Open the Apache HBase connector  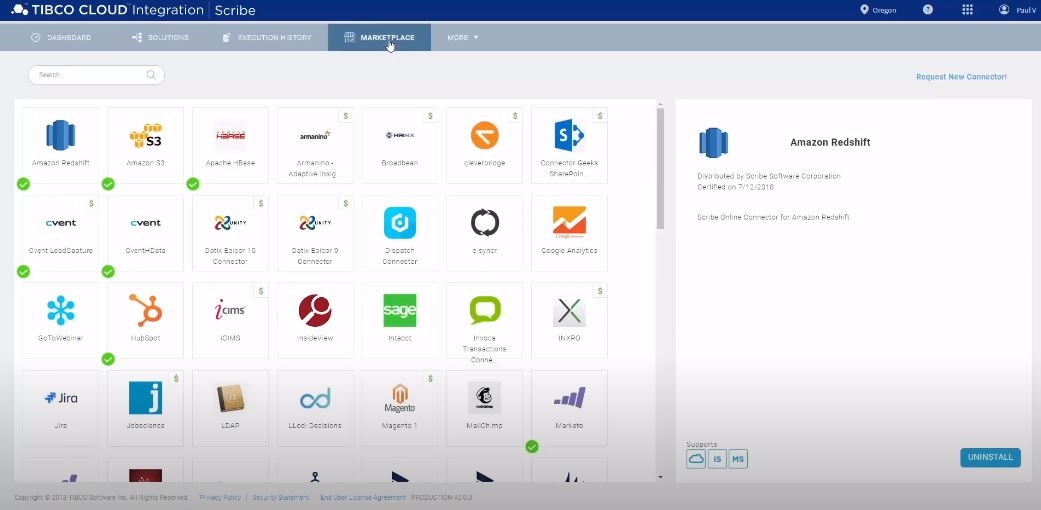[x=230, y=145]
